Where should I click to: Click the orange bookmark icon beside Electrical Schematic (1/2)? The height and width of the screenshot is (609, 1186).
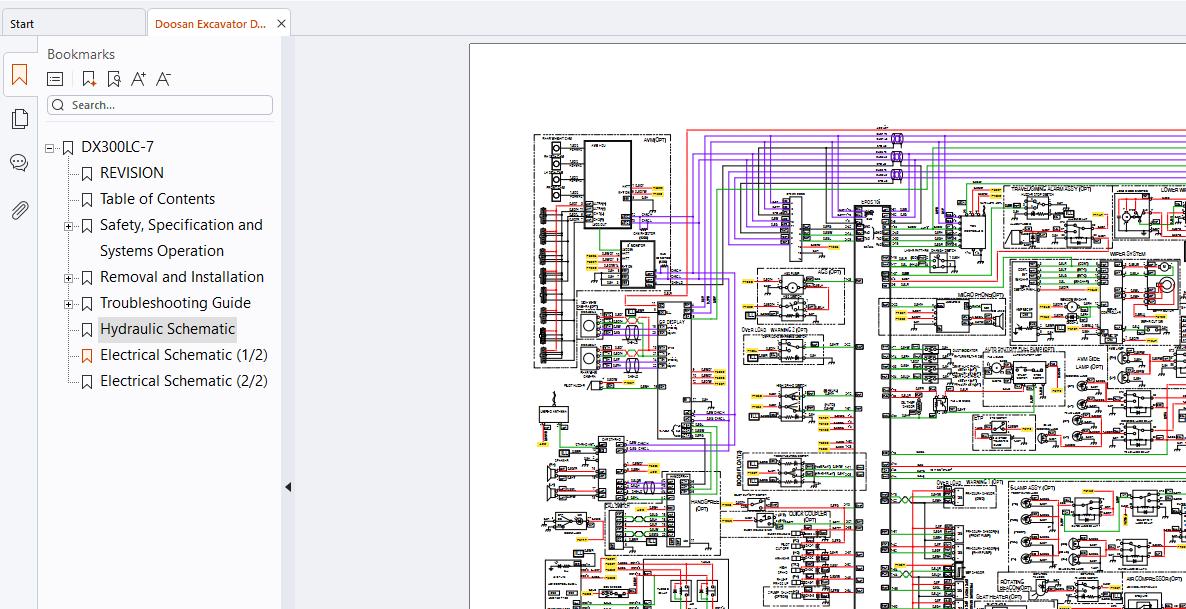pyautogui.click(x=87, y=356)
